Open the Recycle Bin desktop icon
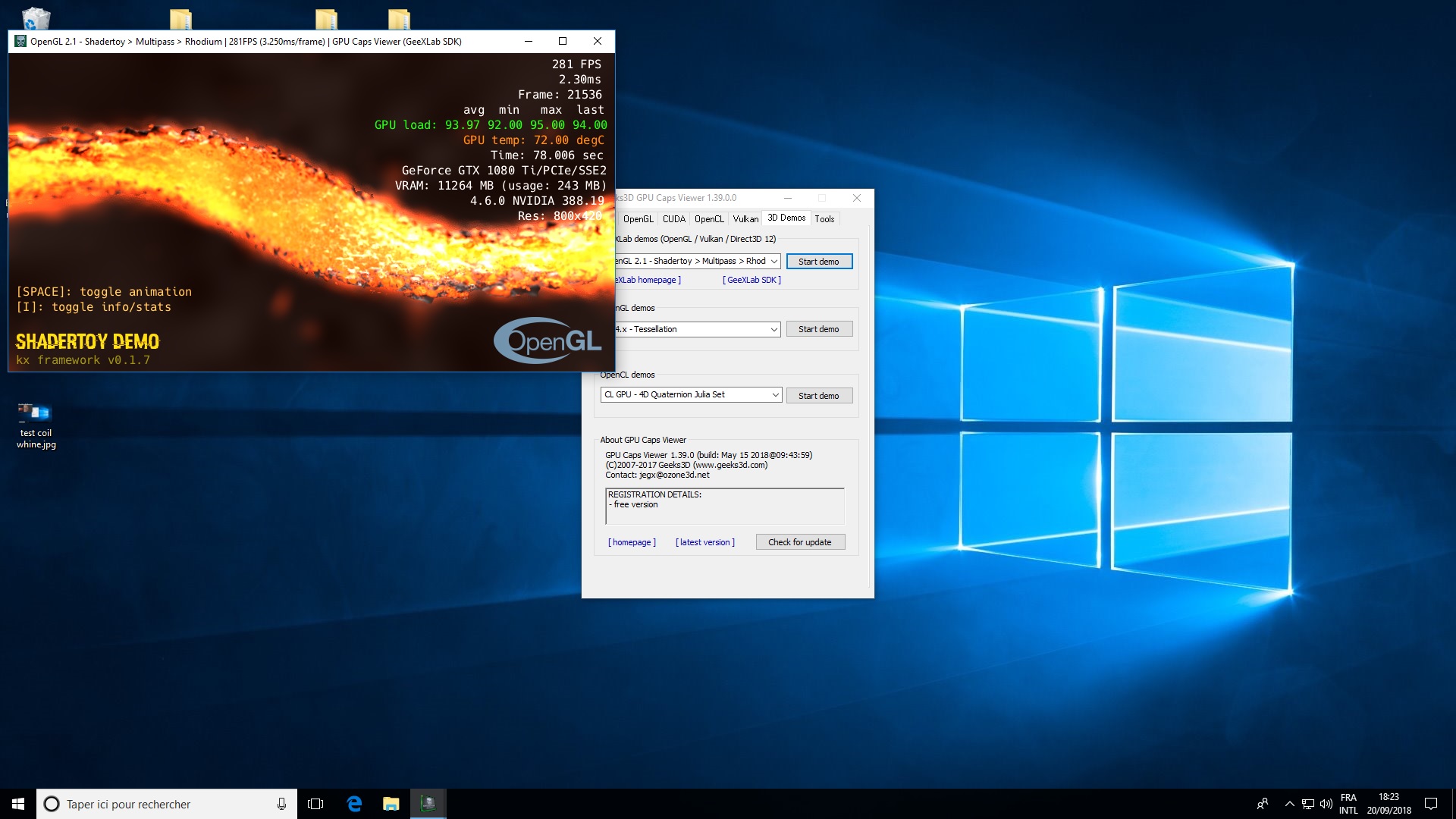 [36, 18]
